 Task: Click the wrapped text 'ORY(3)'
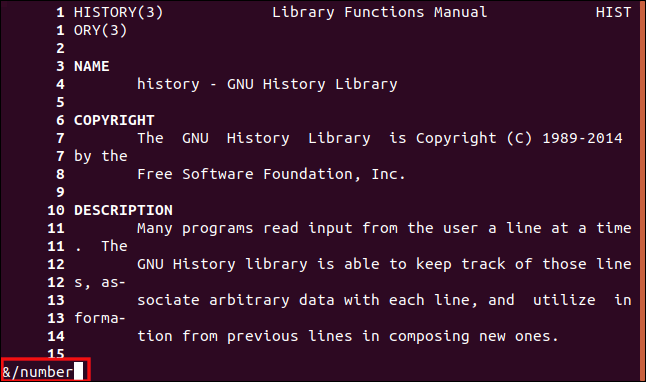tap(101, 30)
